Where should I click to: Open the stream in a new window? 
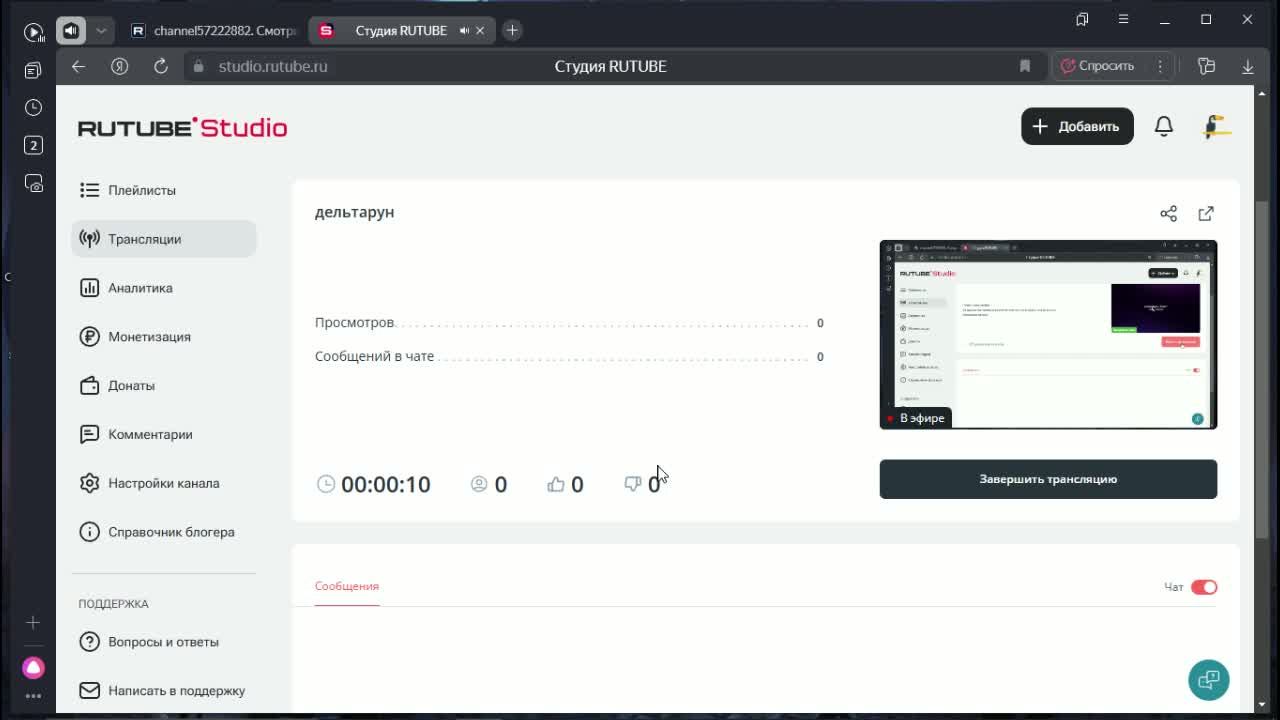(x=1206, y=213)
